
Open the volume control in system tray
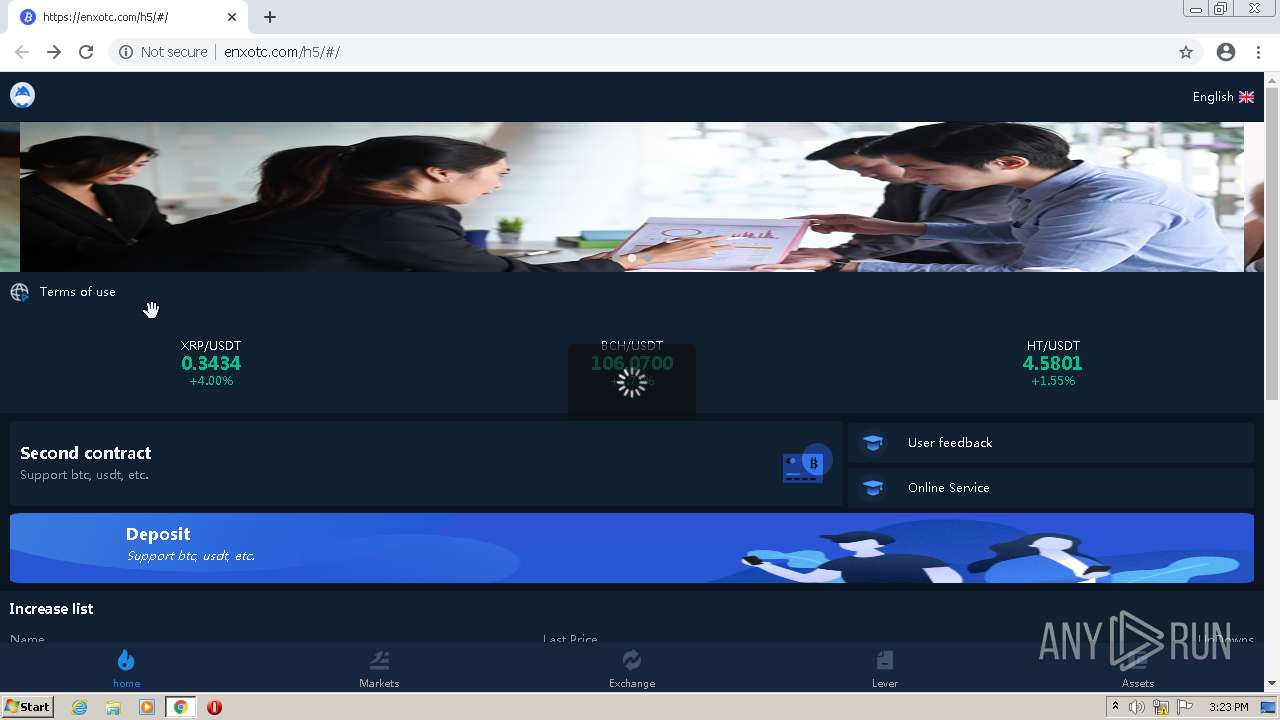point(1137,707)
